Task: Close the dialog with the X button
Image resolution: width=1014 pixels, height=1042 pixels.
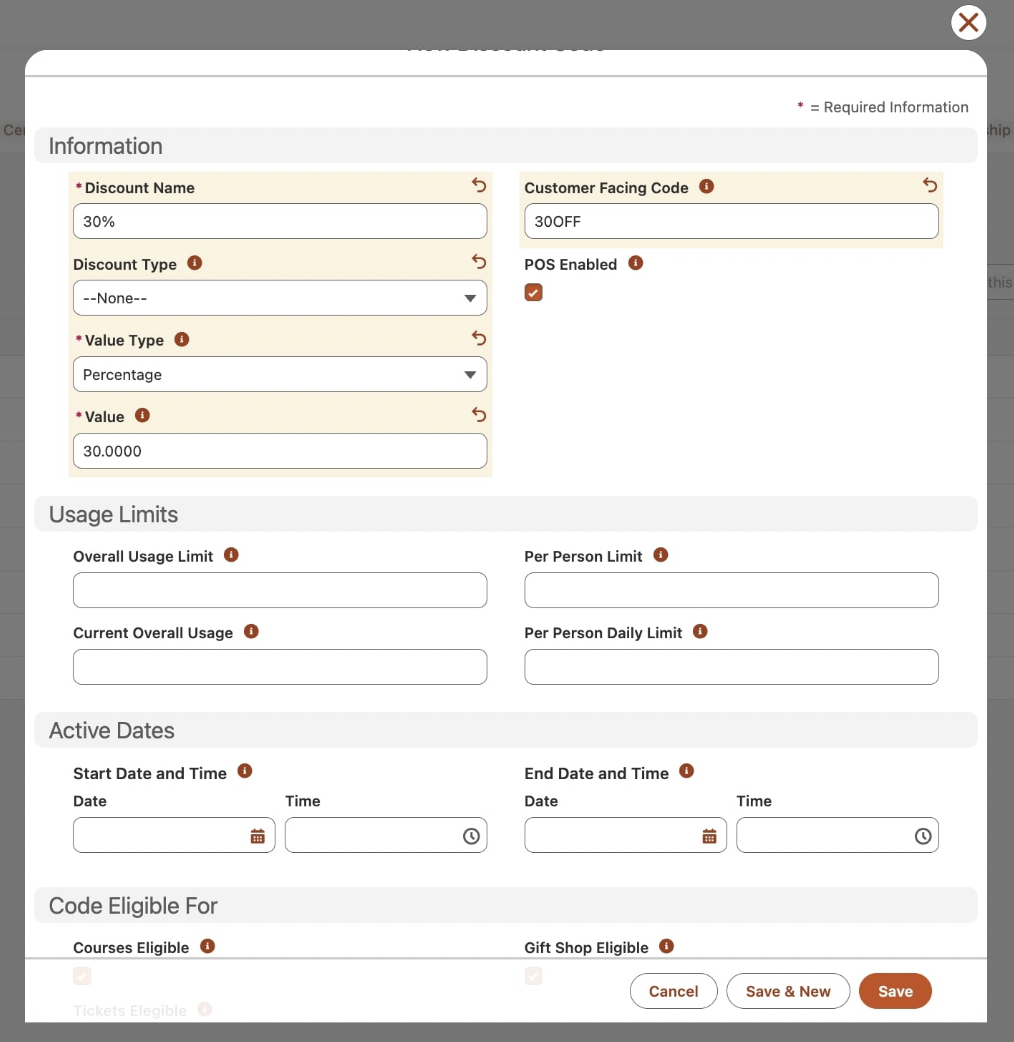Action: tap(968, 22)
